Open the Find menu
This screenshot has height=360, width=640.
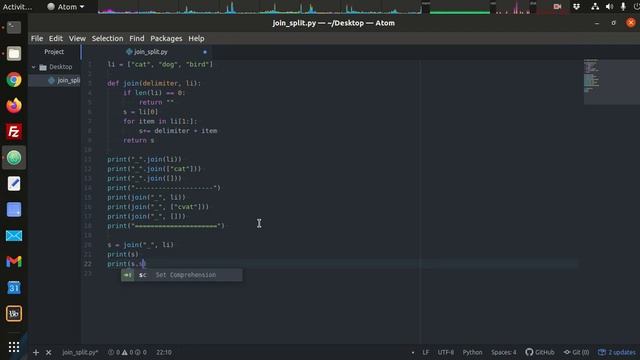[137, 38]
